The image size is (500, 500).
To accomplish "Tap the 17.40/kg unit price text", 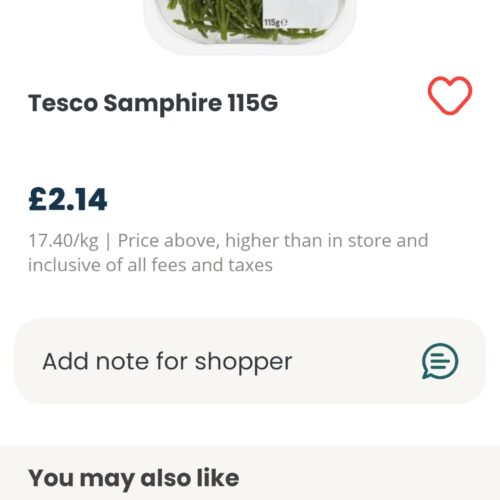I will pos(63,241).
